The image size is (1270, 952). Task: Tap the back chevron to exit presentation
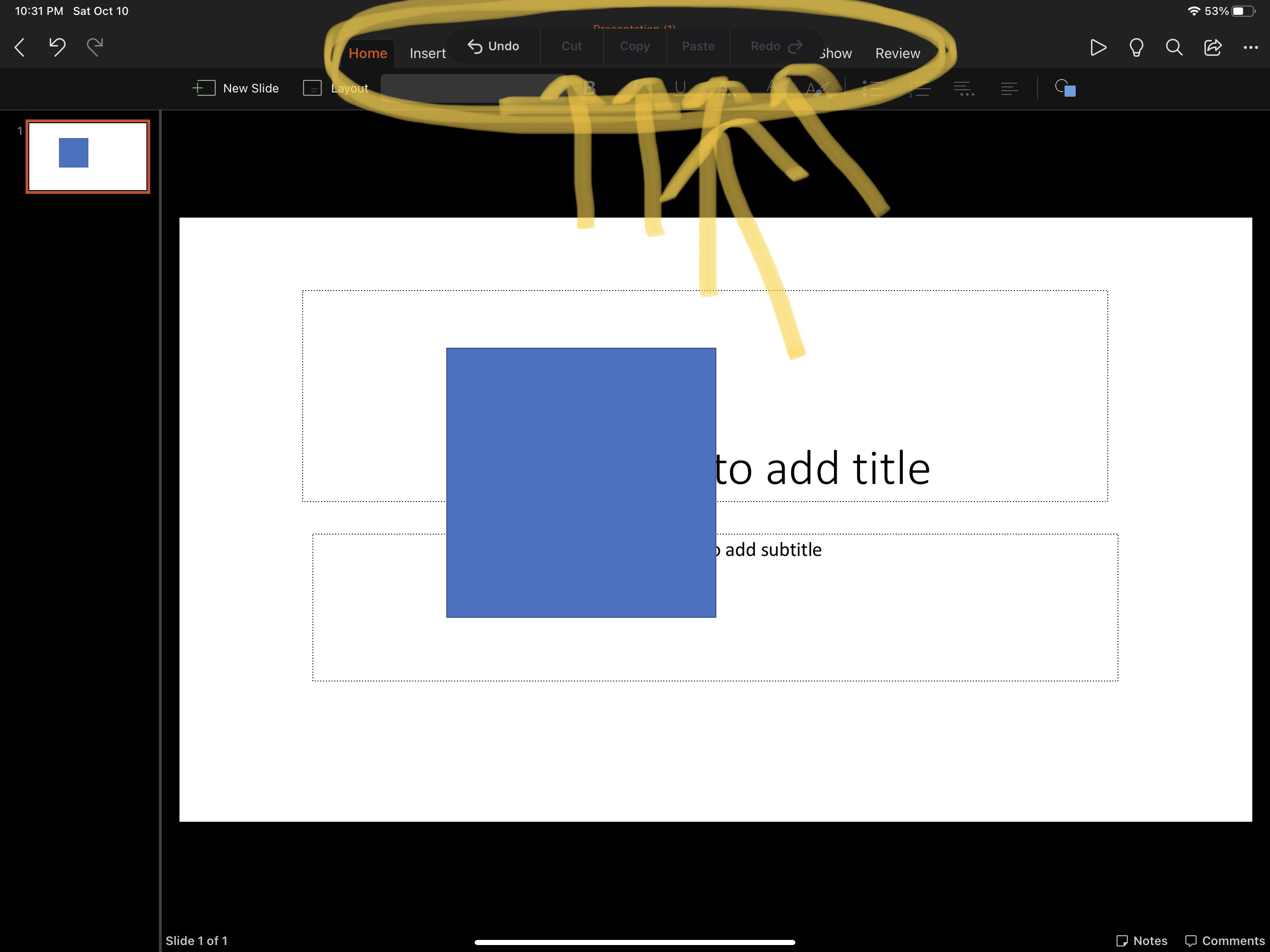coord(20,47)
